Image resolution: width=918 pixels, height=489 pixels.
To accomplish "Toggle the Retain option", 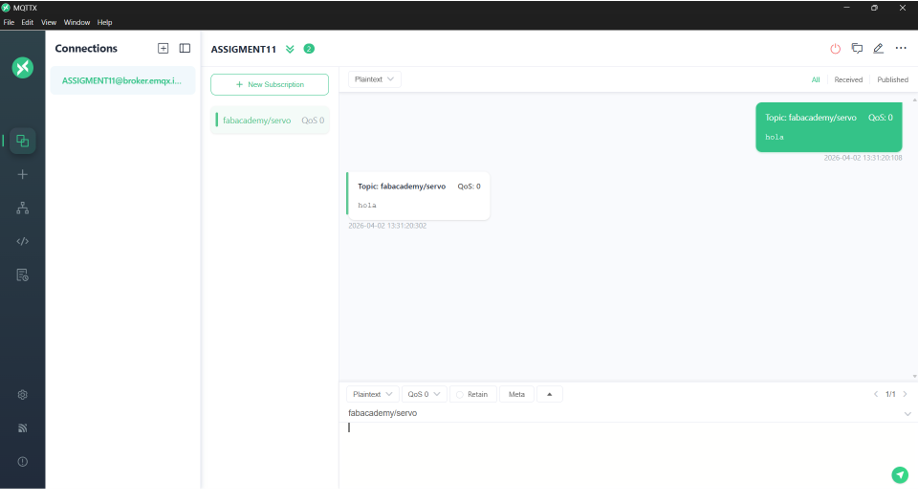I will point(472,394).
